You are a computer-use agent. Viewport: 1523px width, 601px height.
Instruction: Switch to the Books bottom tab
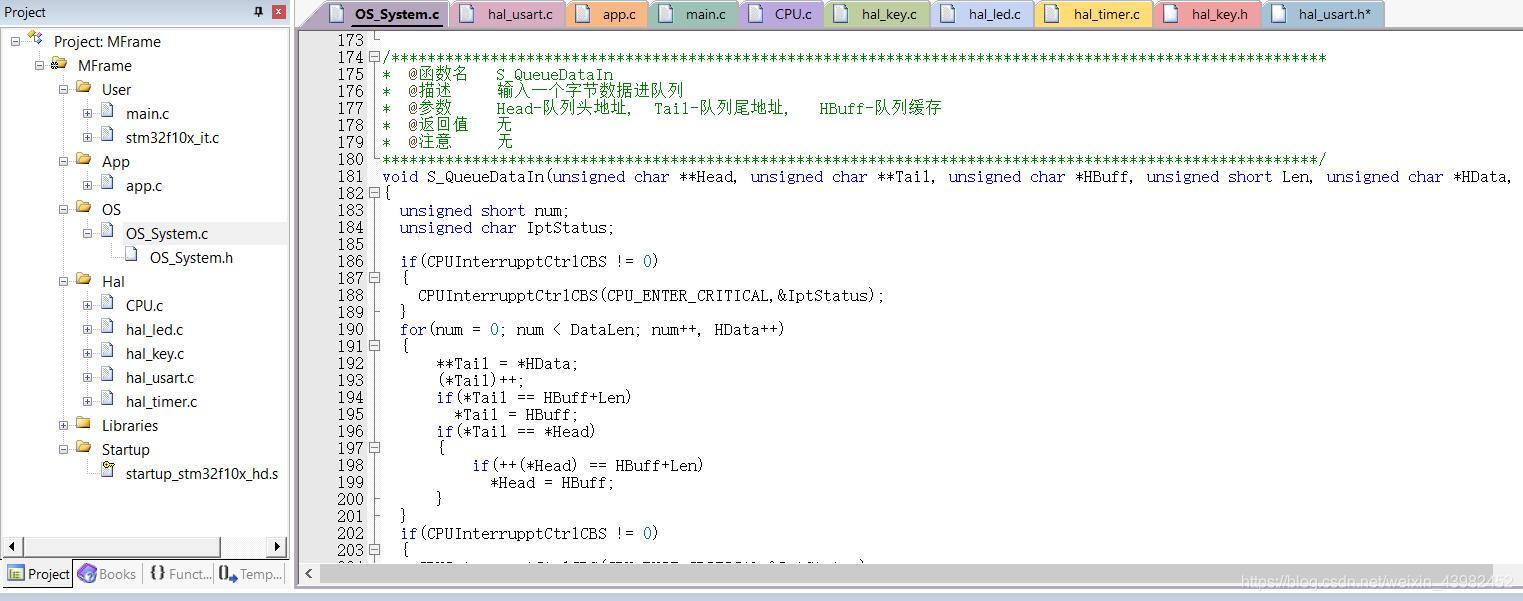click(107, 574)
